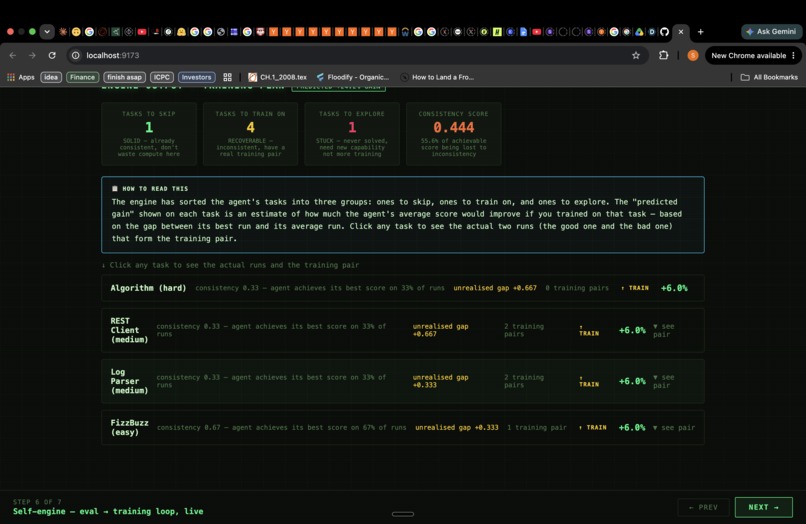The height and width of the screenshot is (524, 806).
Task: Reload the localhost page
Action: [52, 56]
